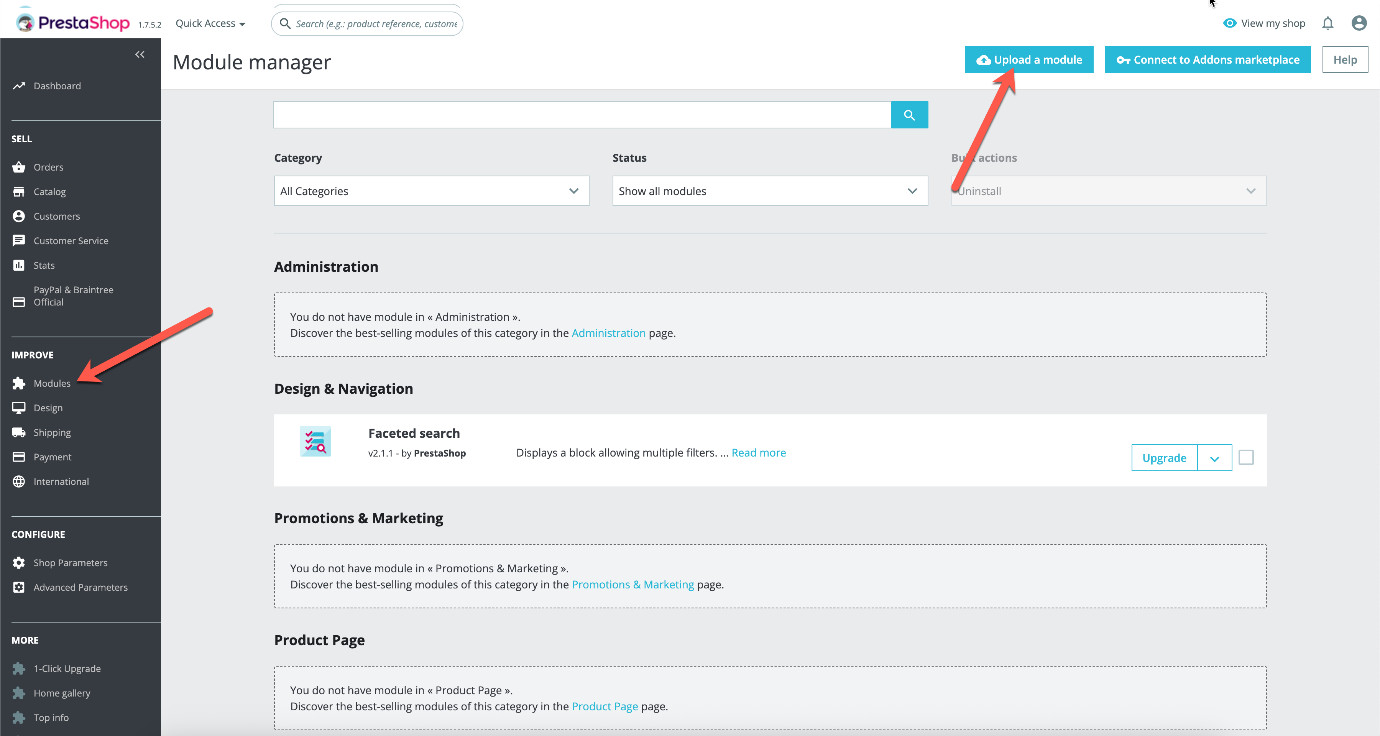Select the Stats icon
The height and width of the screenshot is (736, 1380).
[x=18, y=264]
